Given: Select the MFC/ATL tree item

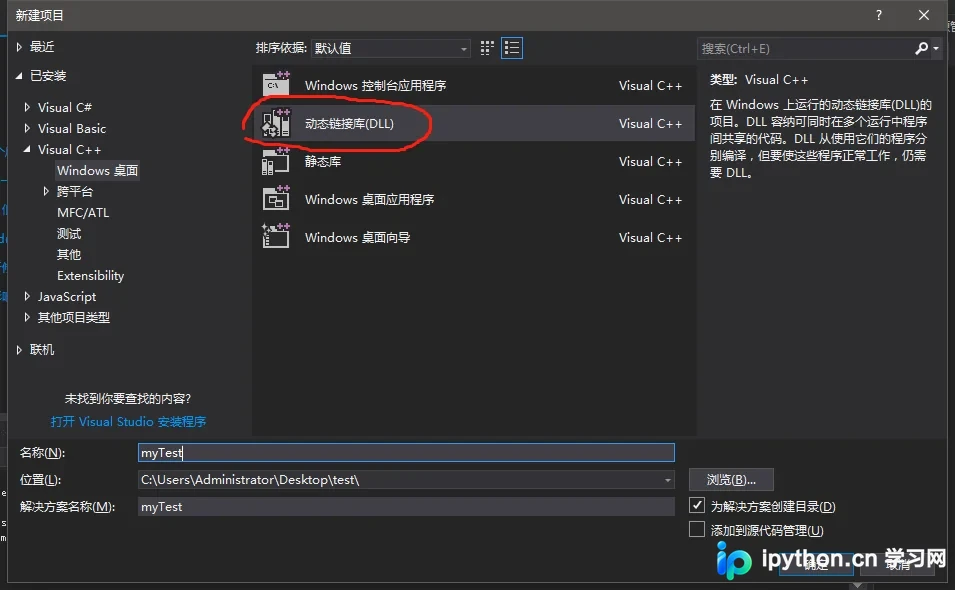Looking at the screenshot, I should (x=83, y=212).
